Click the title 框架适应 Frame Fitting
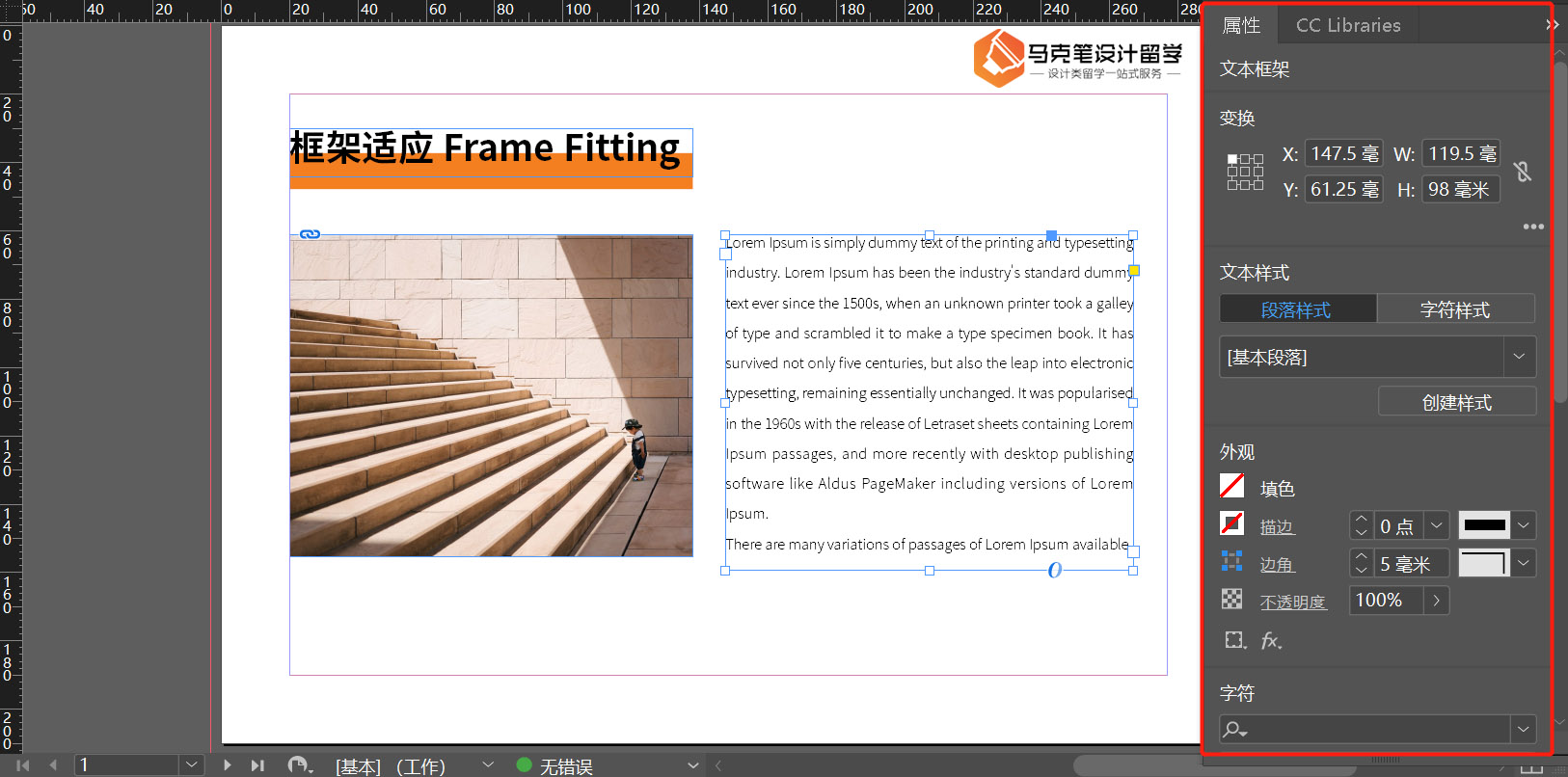Screen dimensions: 1568x777 (485, 147)
